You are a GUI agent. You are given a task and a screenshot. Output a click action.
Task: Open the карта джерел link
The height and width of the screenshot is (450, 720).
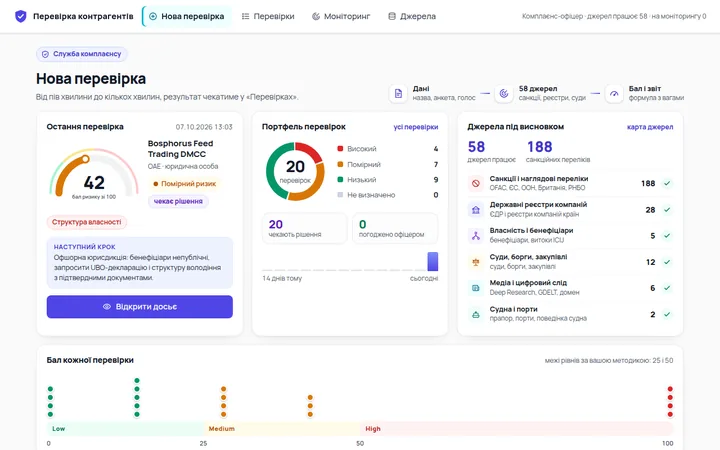(x=650, y=127)
